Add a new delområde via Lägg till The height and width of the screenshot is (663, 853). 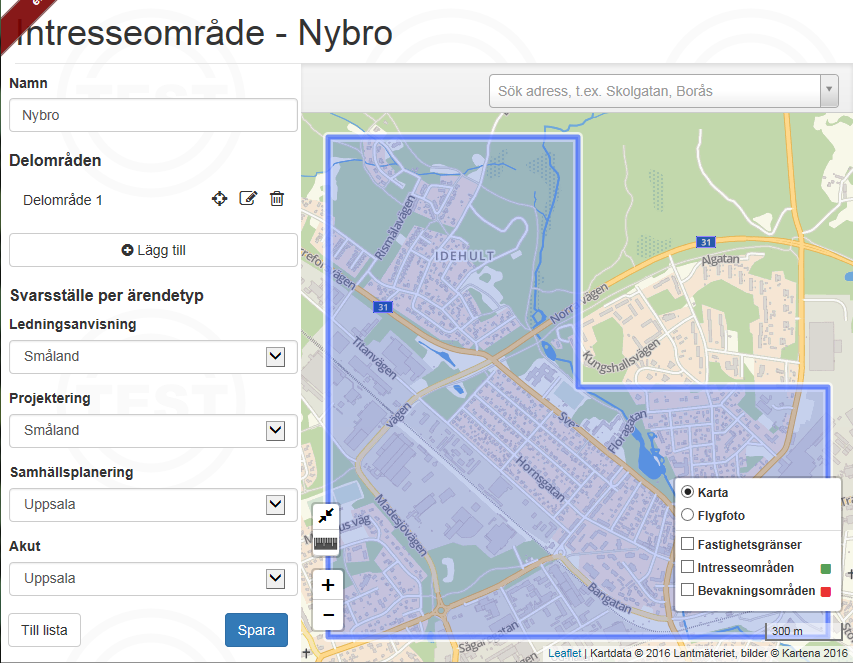pos(152,249)
